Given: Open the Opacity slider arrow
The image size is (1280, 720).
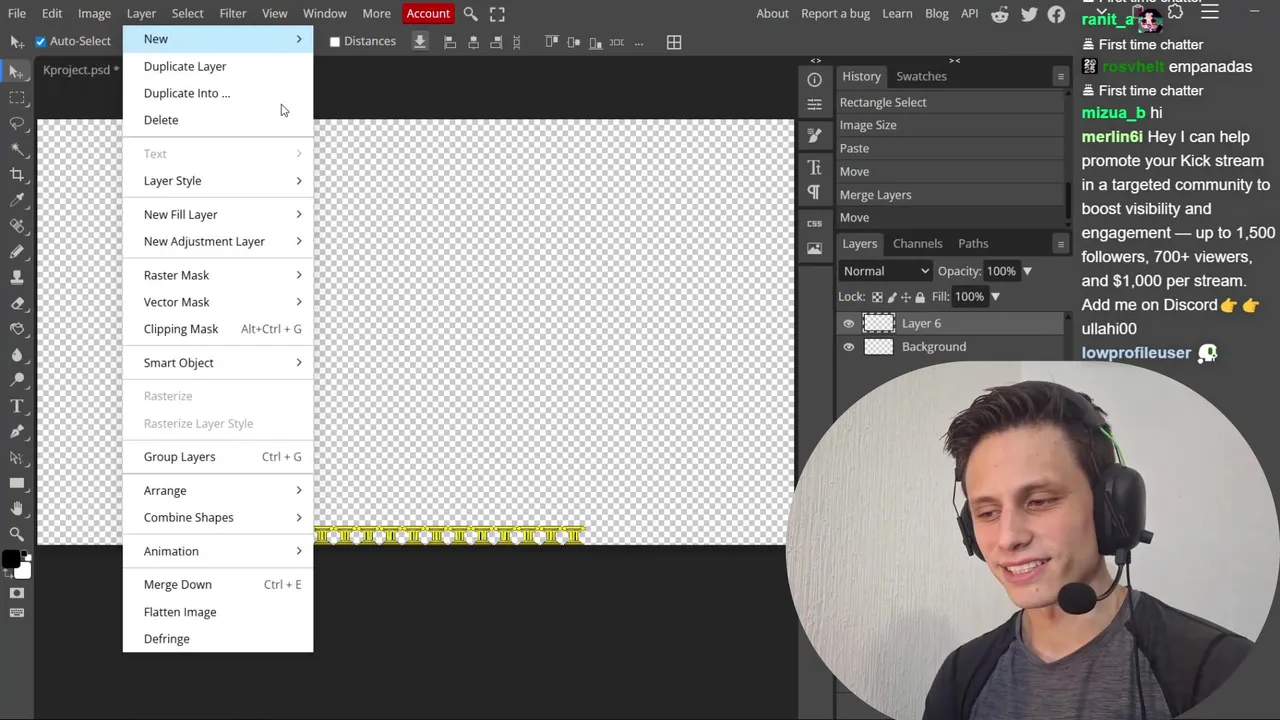Looking at the screenshot, I should click(x=1027, y=271).
